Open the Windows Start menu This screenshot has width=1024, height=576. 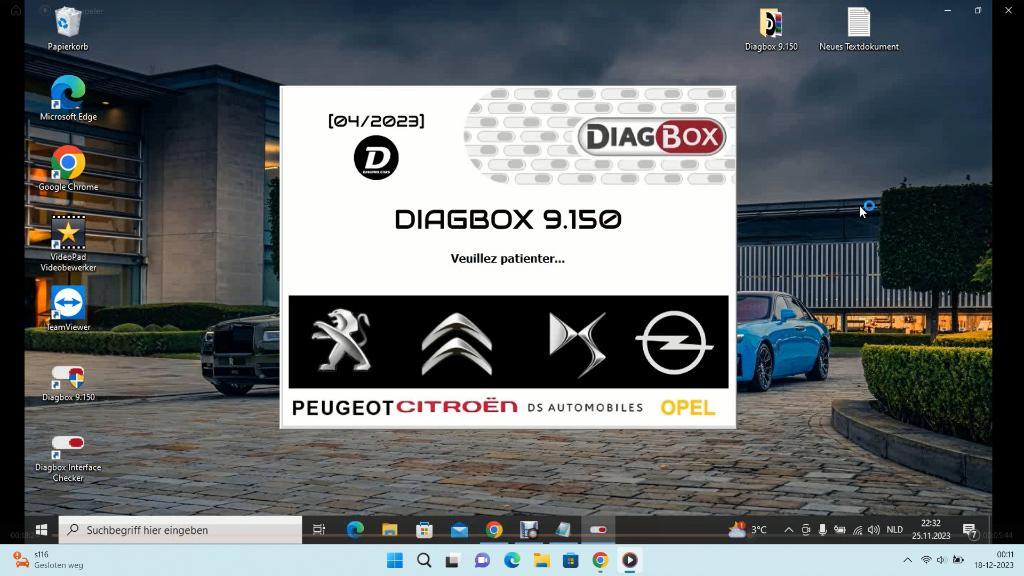click(x=40, y=529)
